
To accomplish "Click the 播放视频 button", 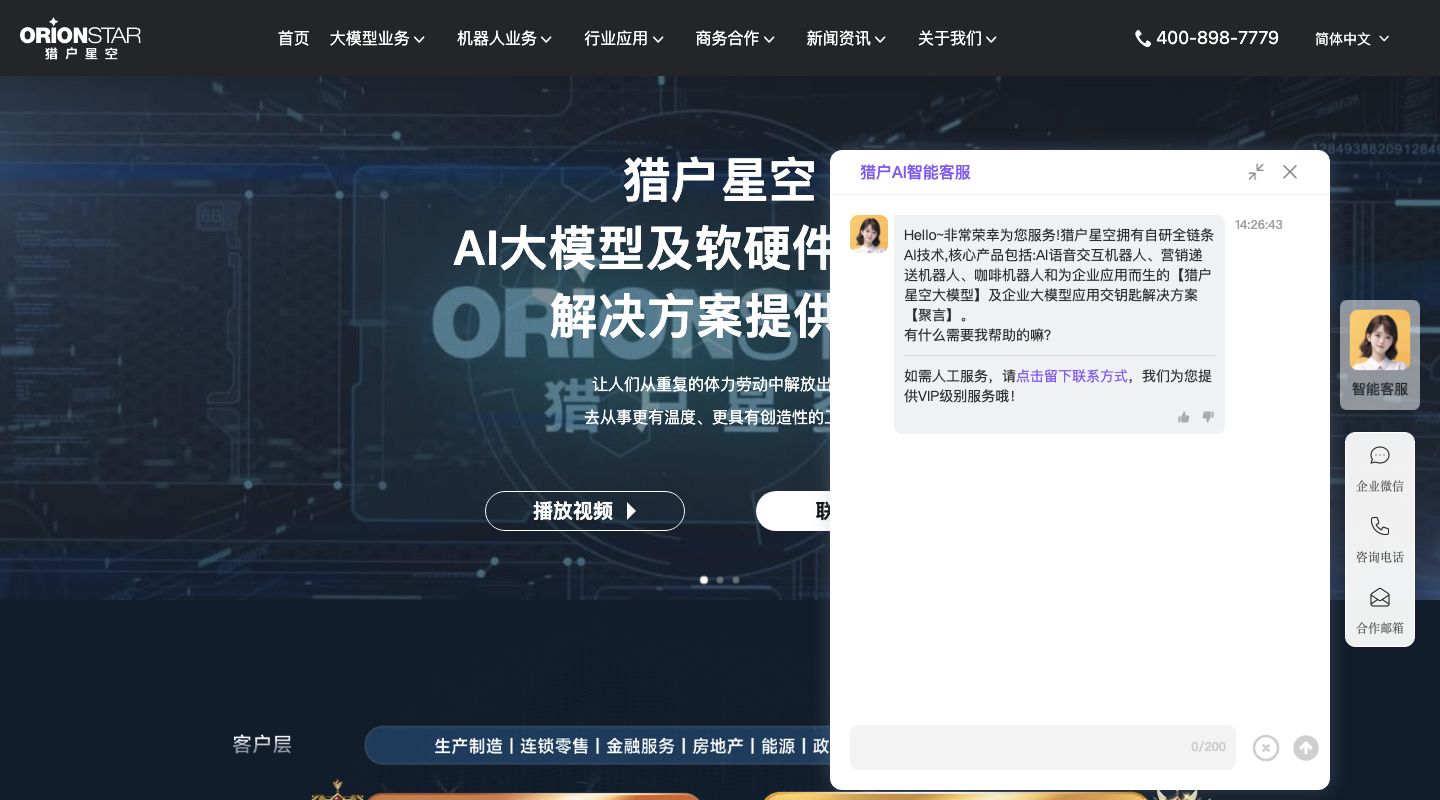I will click(585, 511).
